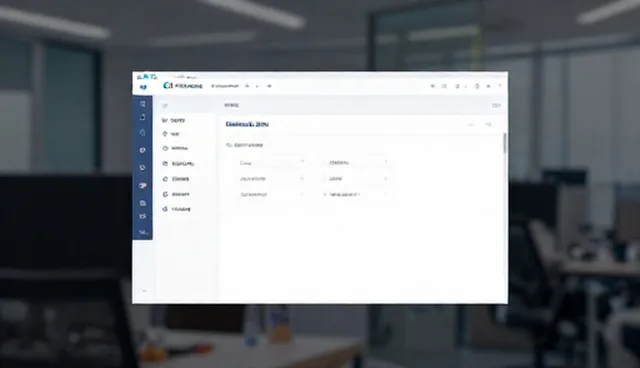Click the topmost icon in the blue sidebar
The image size is (640, 368).
pos(142,104)
